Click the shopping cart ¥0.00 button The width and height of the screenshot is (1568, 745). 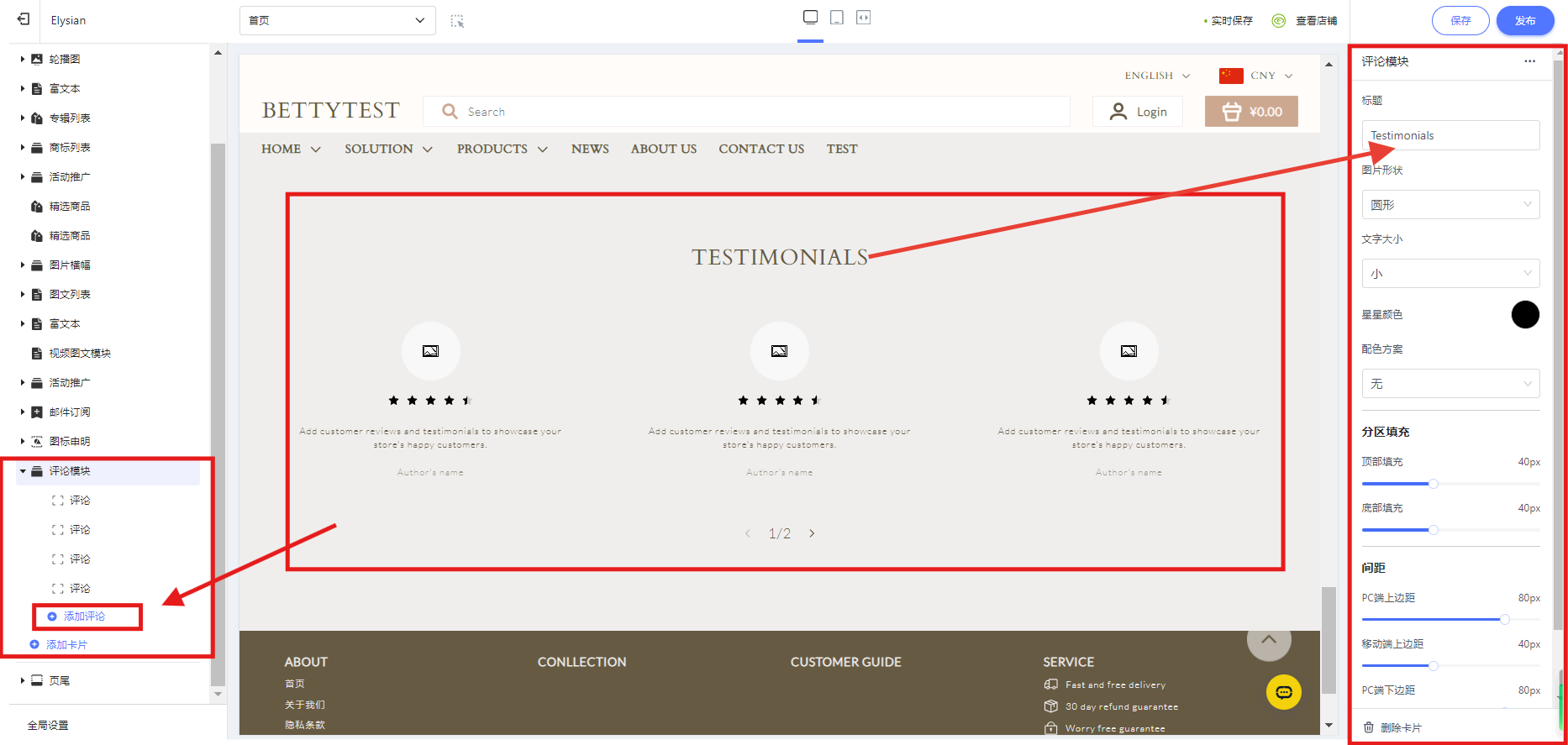(1251, 112)
